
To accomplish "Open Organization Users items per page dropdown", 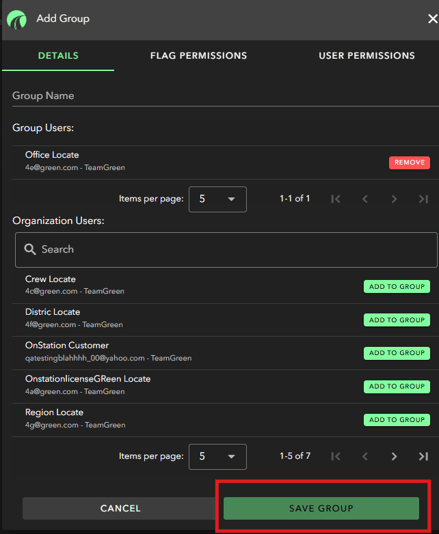I will click(218, 457).
